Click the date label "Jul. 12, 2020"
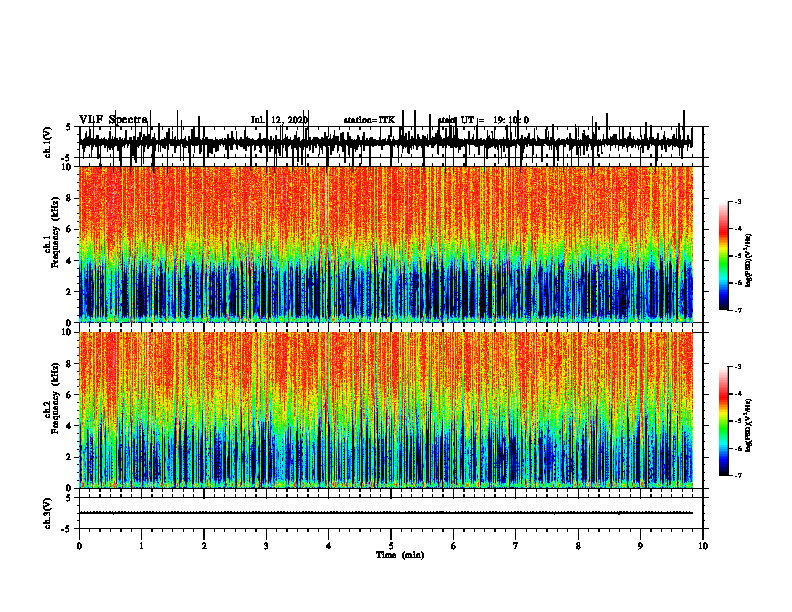792x612 pixels. [x=279, y=120]
